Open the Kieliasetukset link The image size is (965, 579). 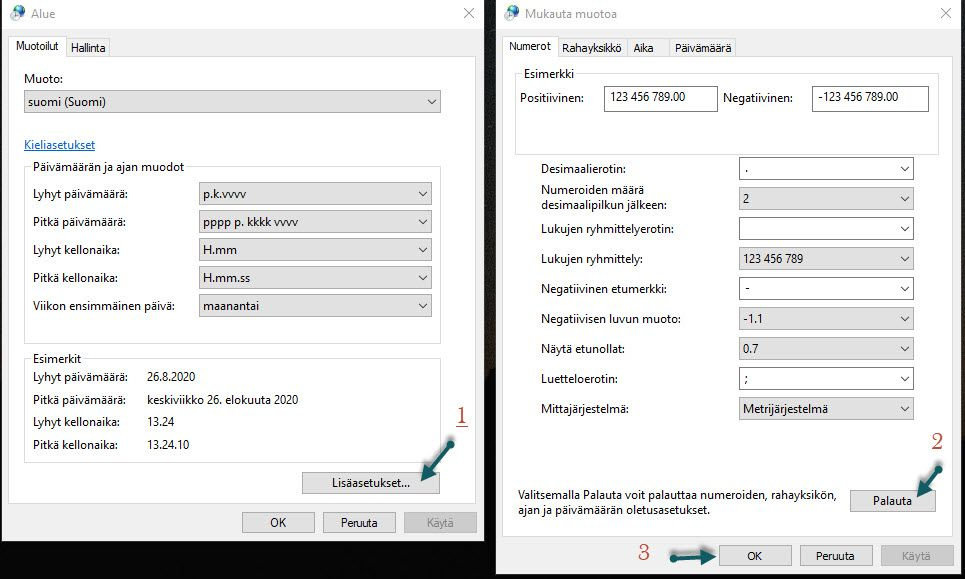tap(59, 145)
